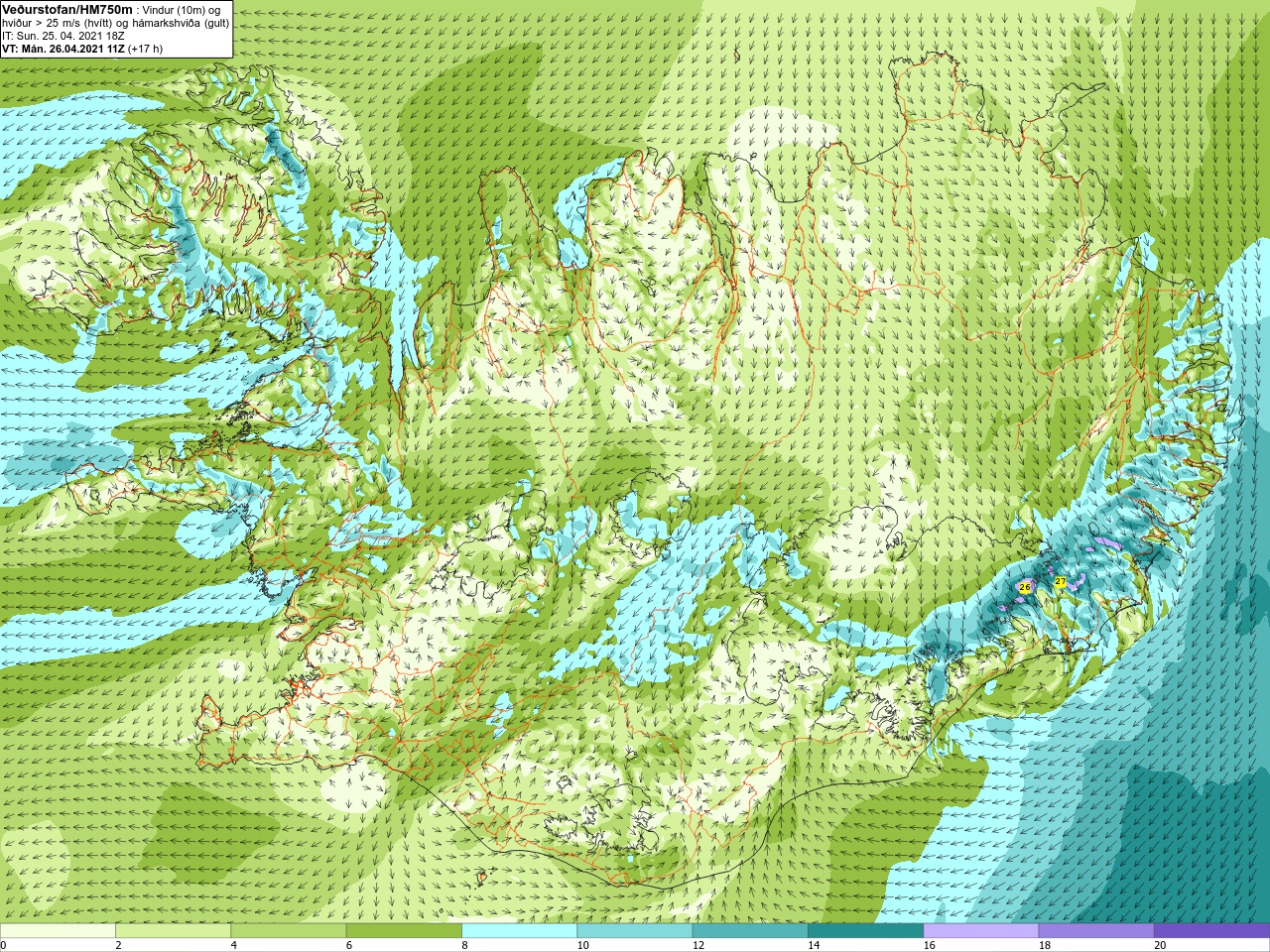Click the yellow gust marker labeled 27
The image size is (1270, 952).
coord(1060,582)
